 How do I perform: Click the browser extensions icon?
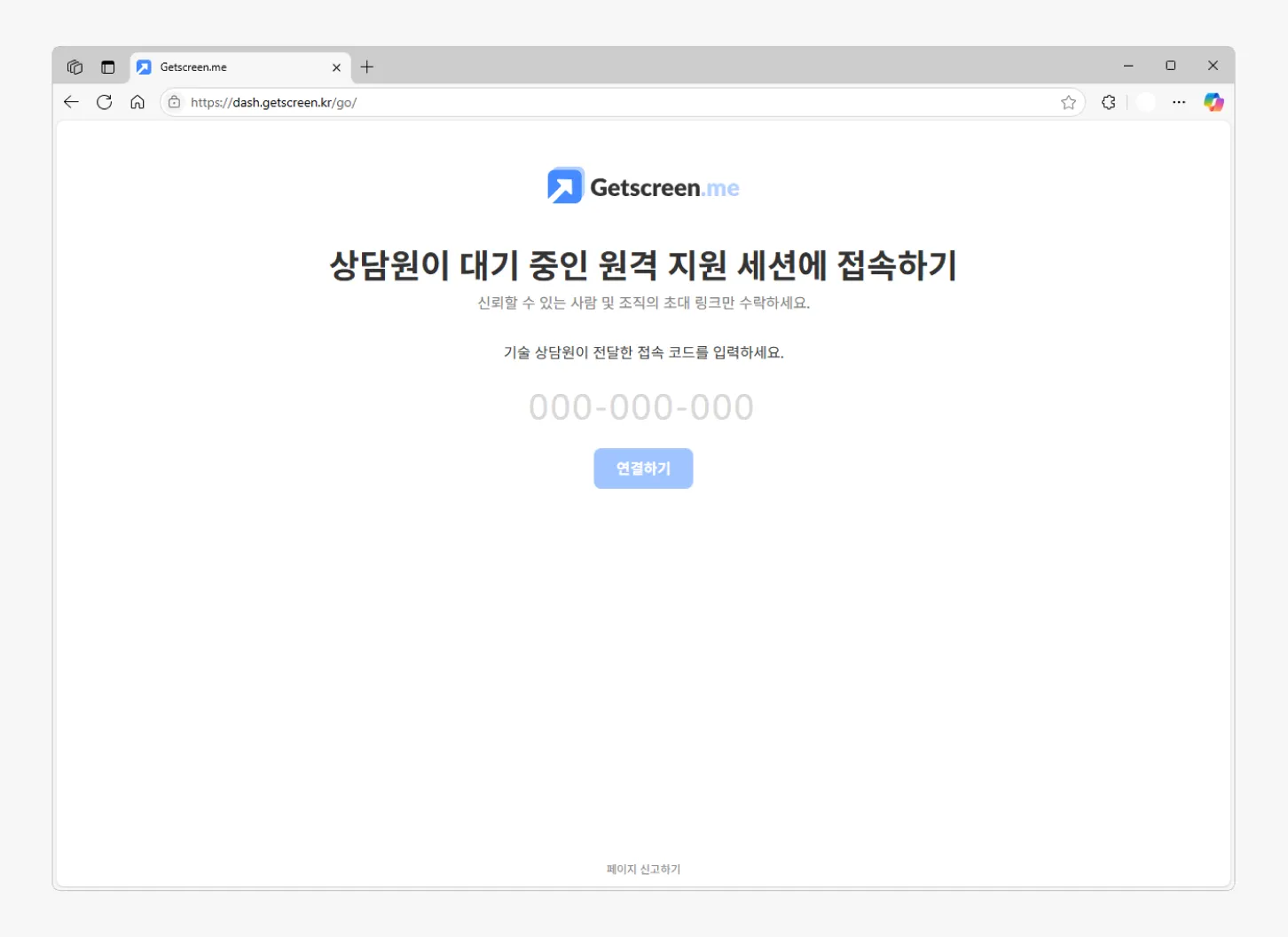(1108, 102)
